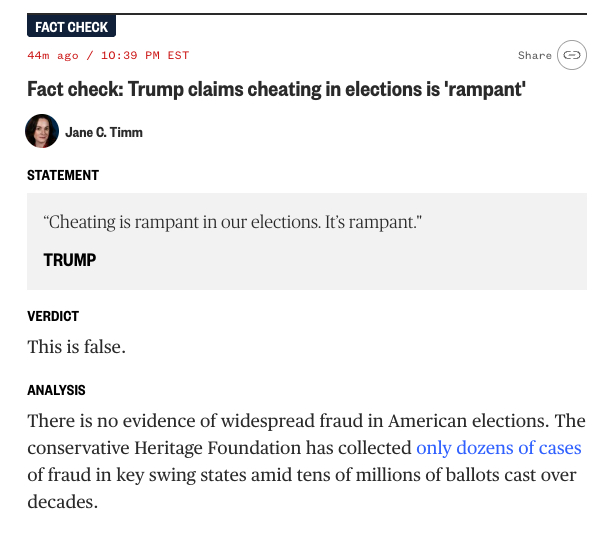This screenshot has width=615, height=546.
Task: Open author Jane C. Timm's name link
Action: coord(105,132)
